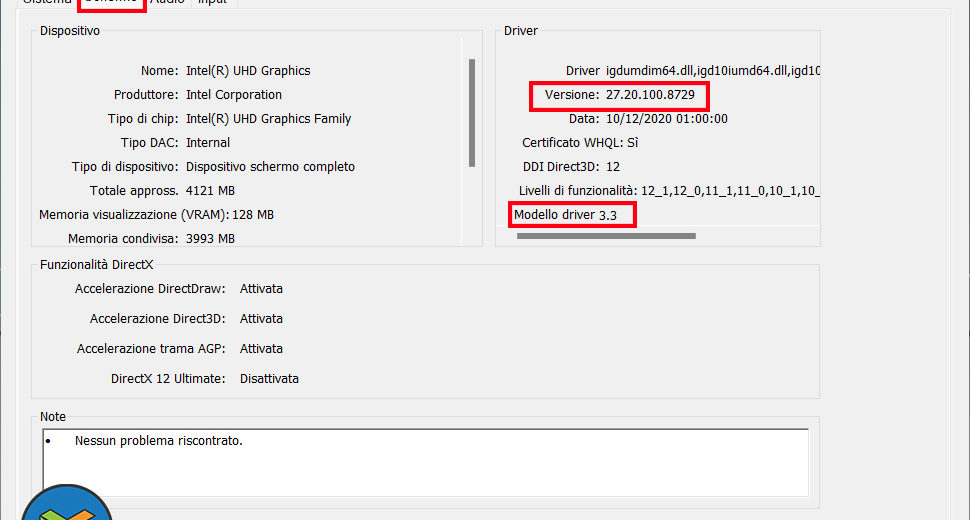Screen dimensions: 970x520
Task: Select DirectX 12 Ultimate 'Disattivata' value
Action: [269, 378]
